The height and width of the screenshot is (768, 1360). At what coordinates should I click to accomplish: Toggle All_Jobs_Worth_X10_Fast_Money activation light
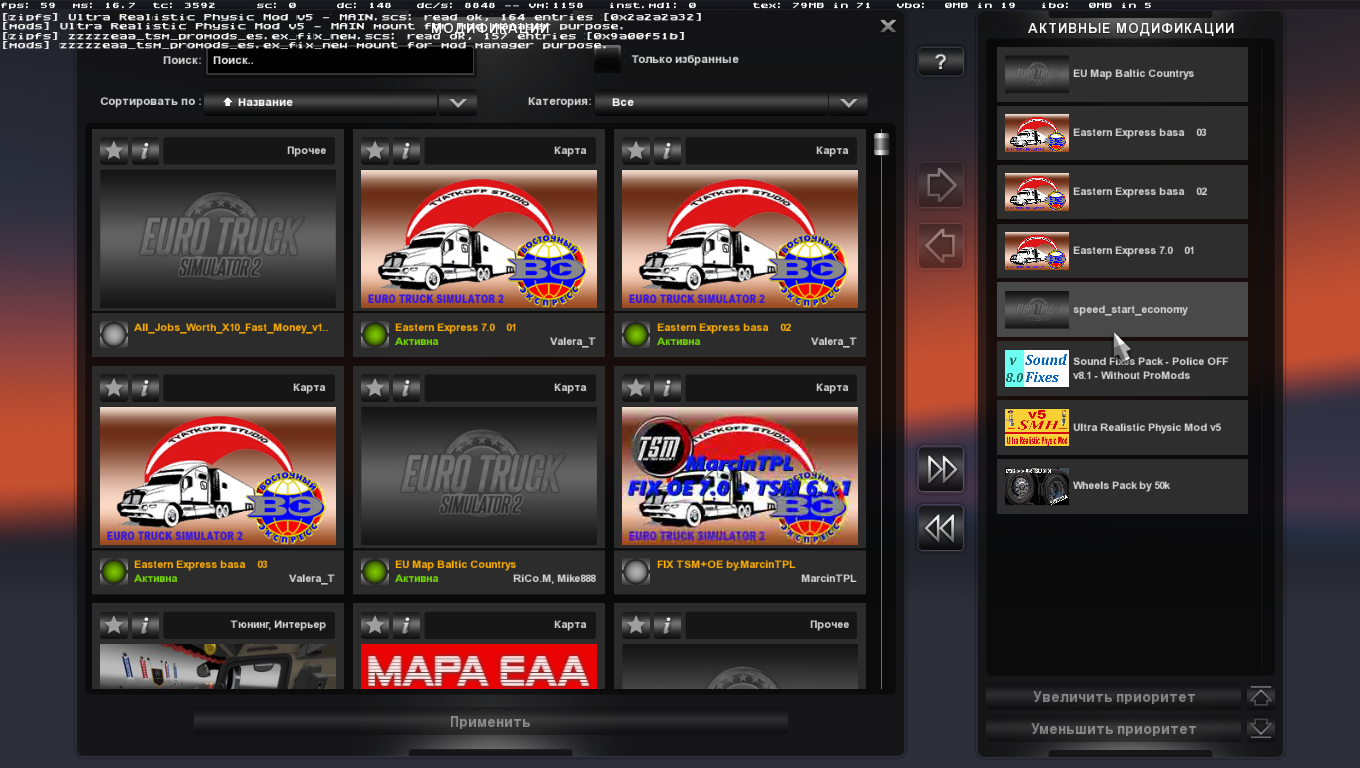(114, 334)
